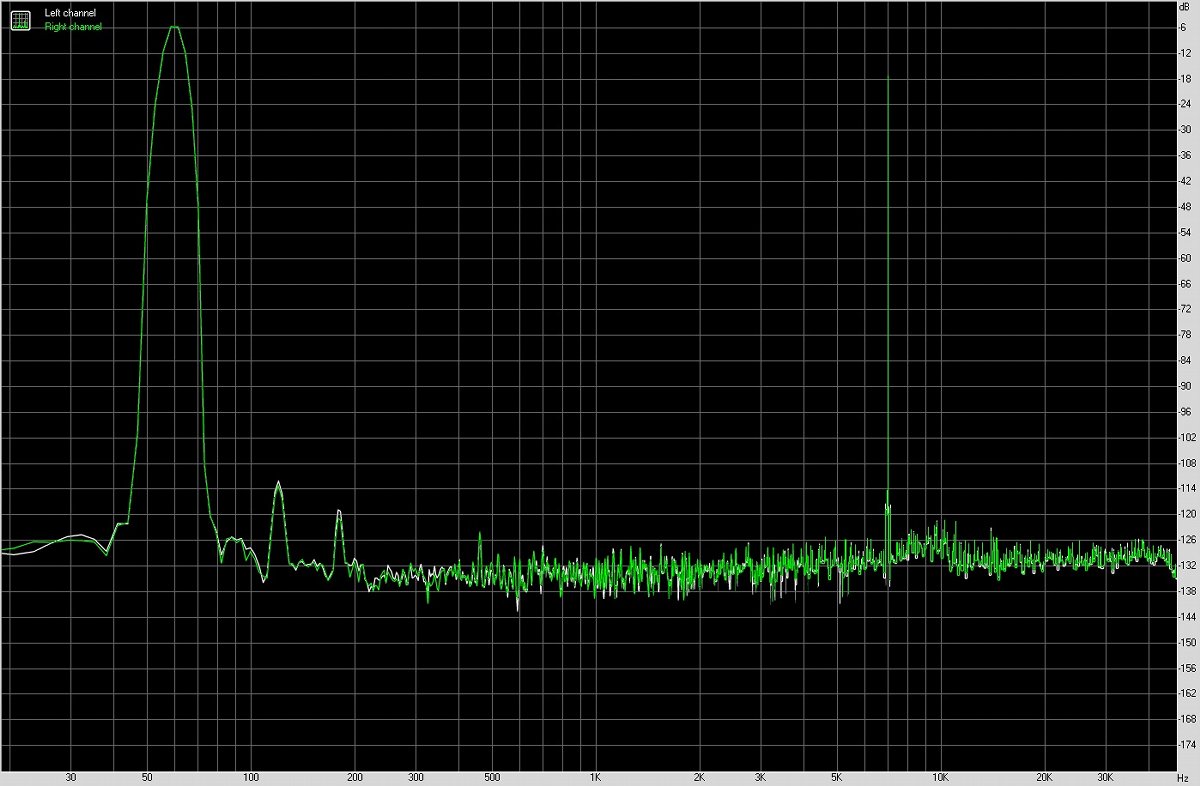Click the small harmonic peak near 120 Hz
1200x786 pixels.
[279, 483]
